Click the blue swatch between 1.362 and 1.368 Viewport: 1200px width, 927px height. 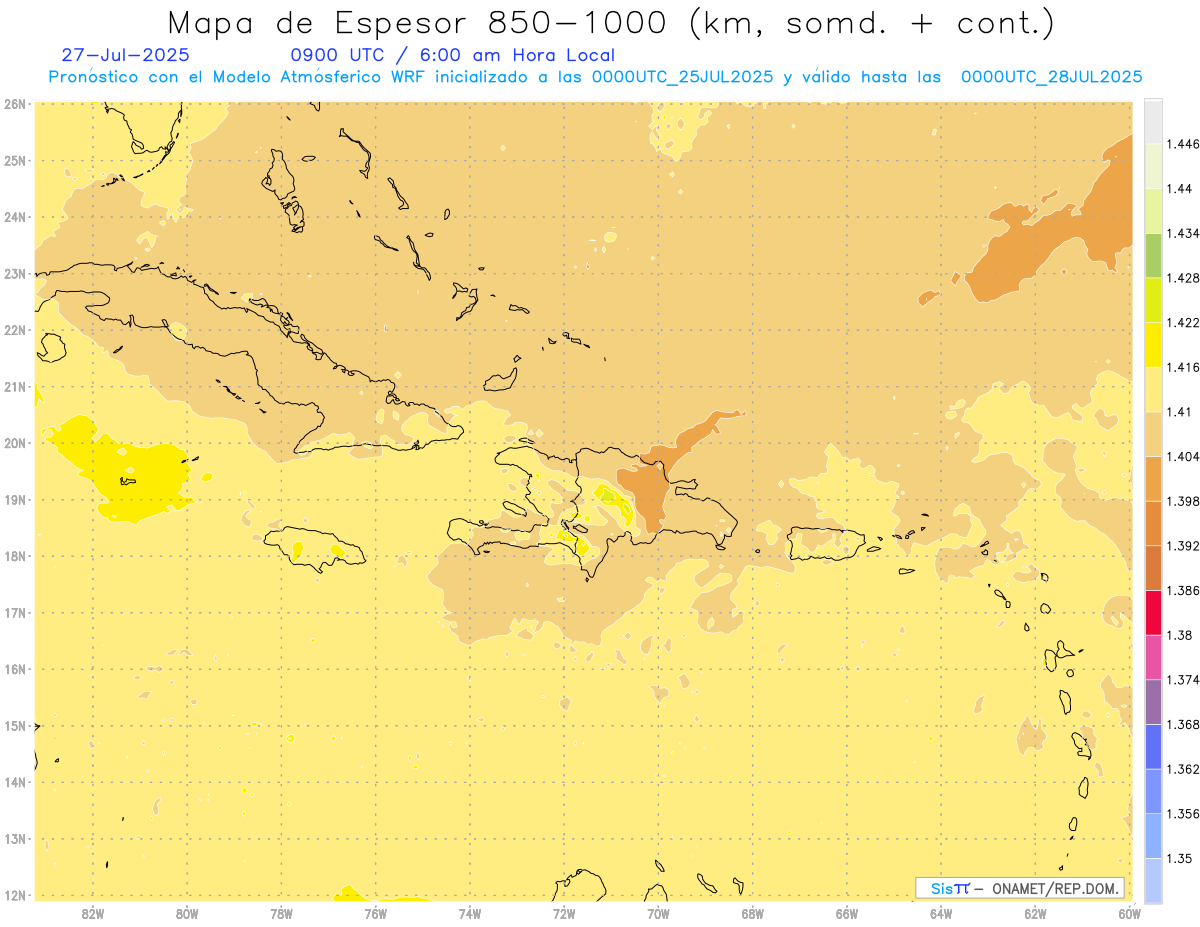click(x=1153, y=746)
